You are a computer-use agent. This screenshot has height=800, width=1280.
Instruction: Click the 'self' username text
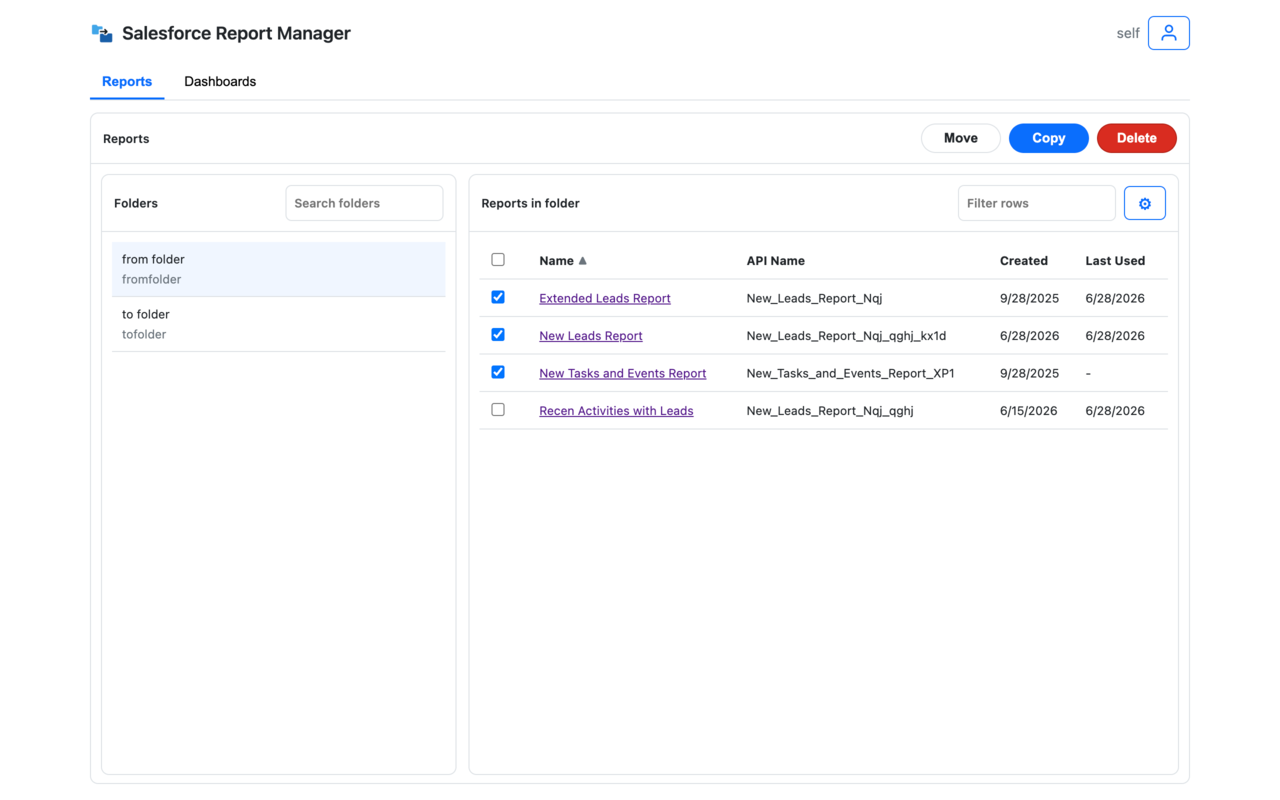coord(1128,33)
